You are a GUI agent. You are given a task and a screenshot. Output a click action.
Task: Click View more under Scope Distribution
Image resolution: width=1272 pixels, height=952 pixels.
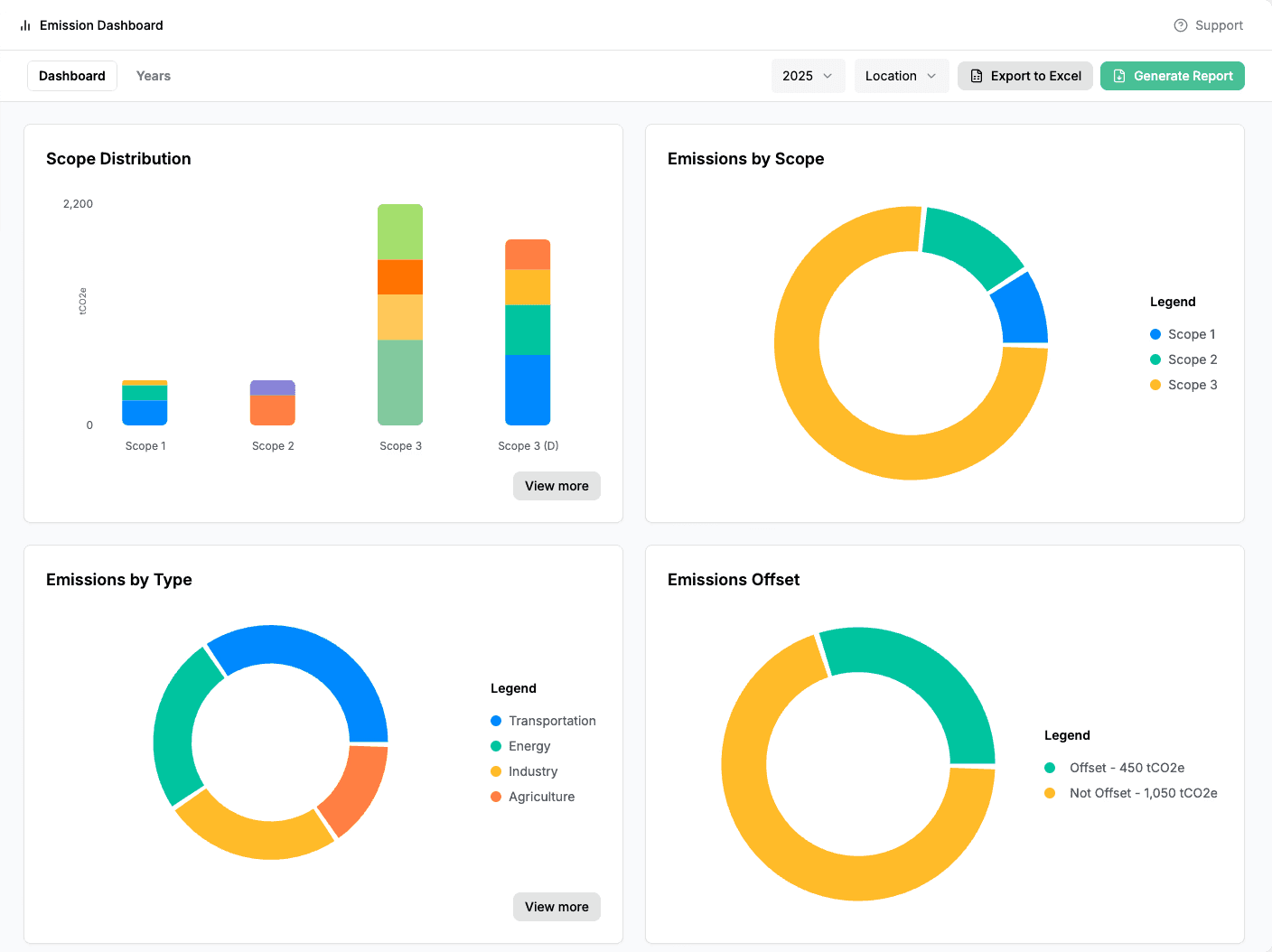(556, 486)
